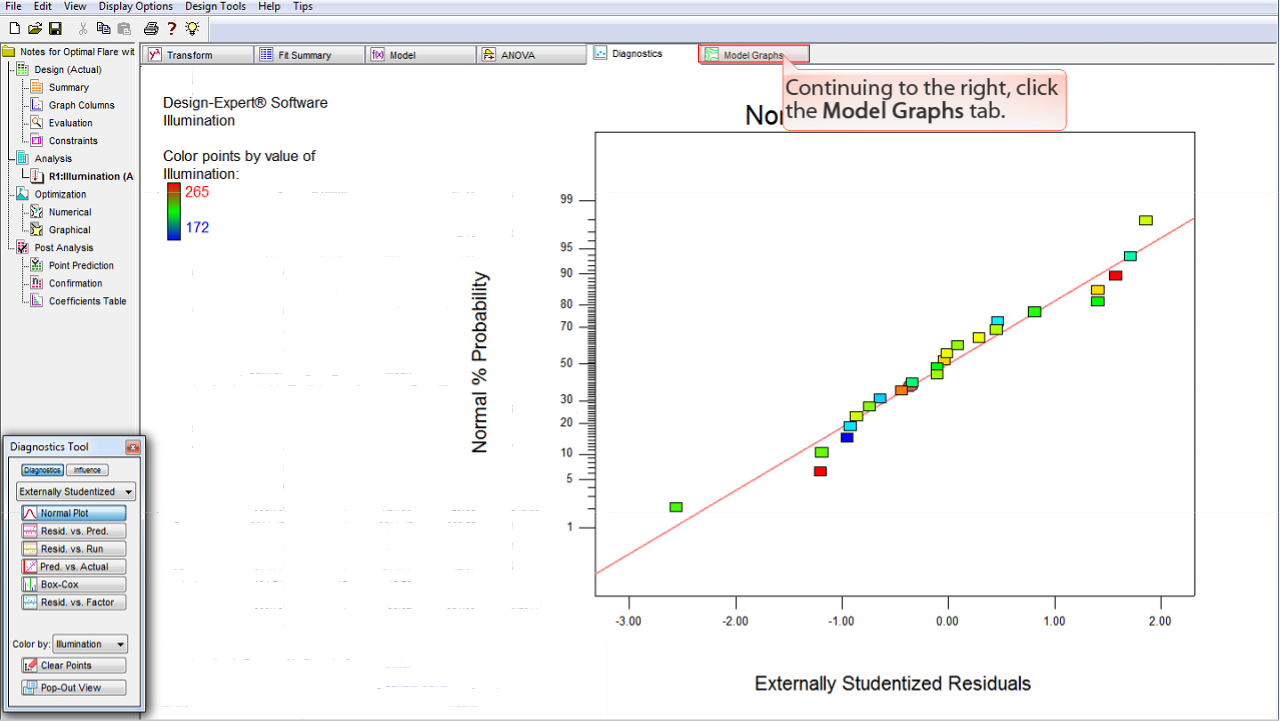
Task: Switch to the ANOVA tab
Action: [x=531, y=55]
